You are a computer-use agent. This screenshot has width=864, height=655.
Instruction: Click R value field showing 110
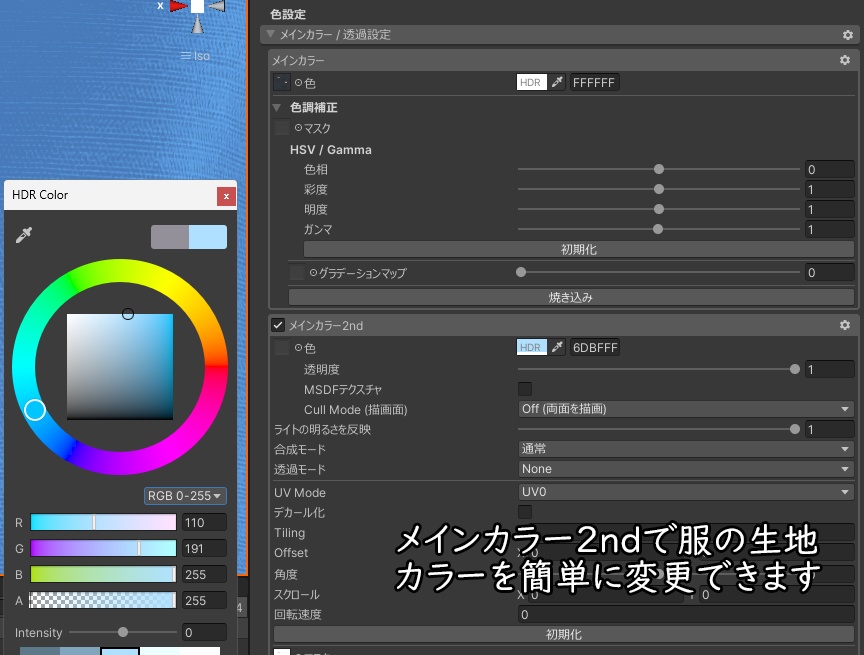[x=204, y=522]
